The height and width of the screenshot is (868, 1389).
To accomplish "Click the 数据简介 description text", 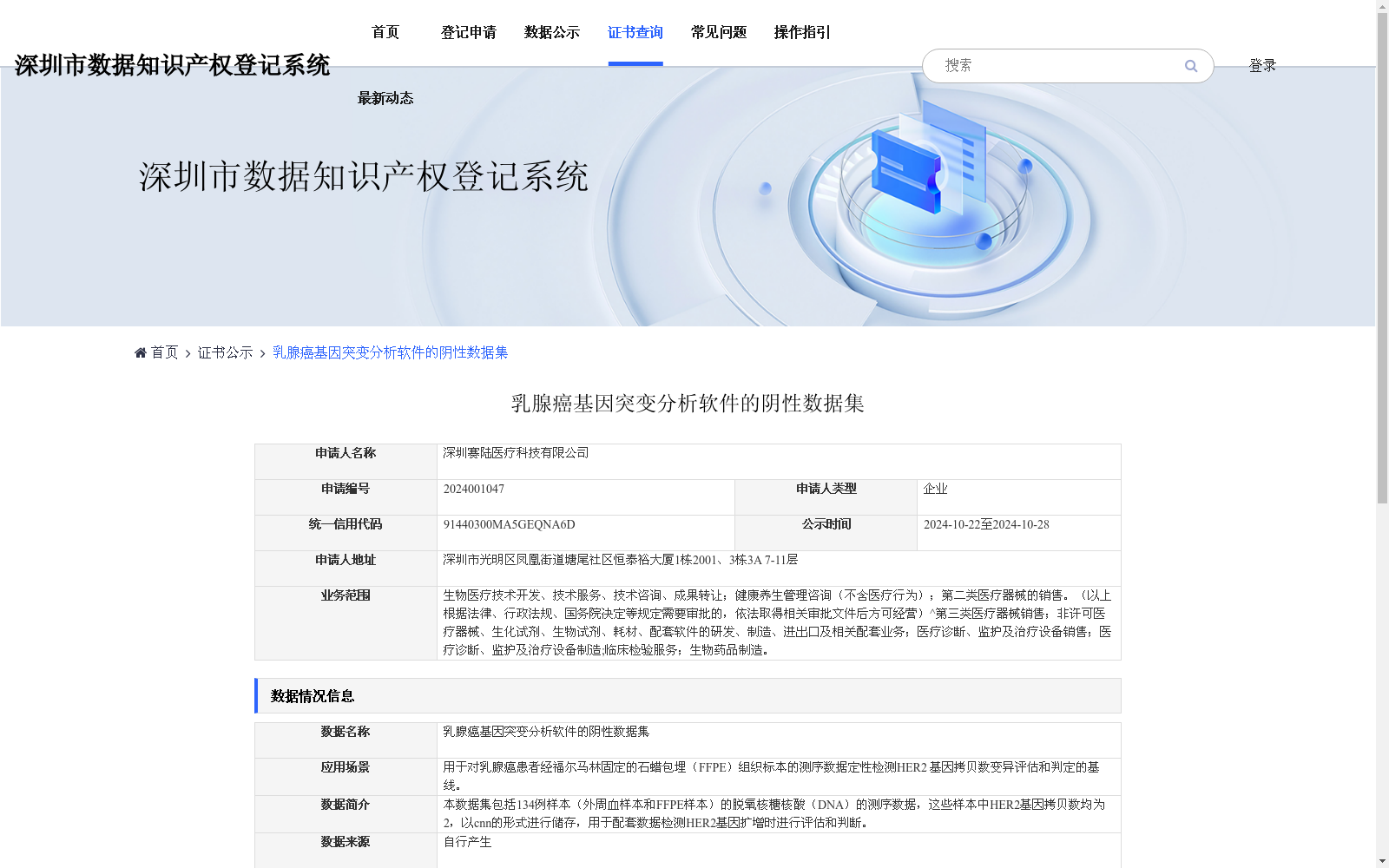I will (774, 813).
